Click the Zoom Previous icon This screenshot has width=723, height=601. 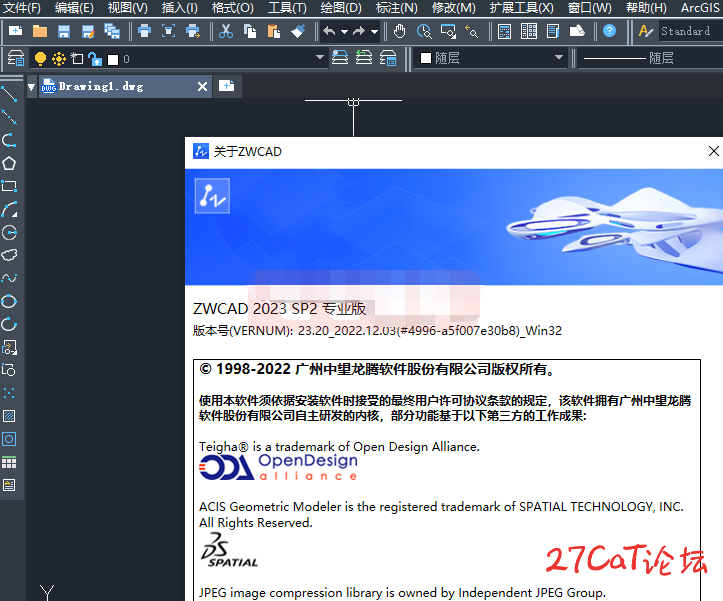pyautogui.click(x=471, y=31)
